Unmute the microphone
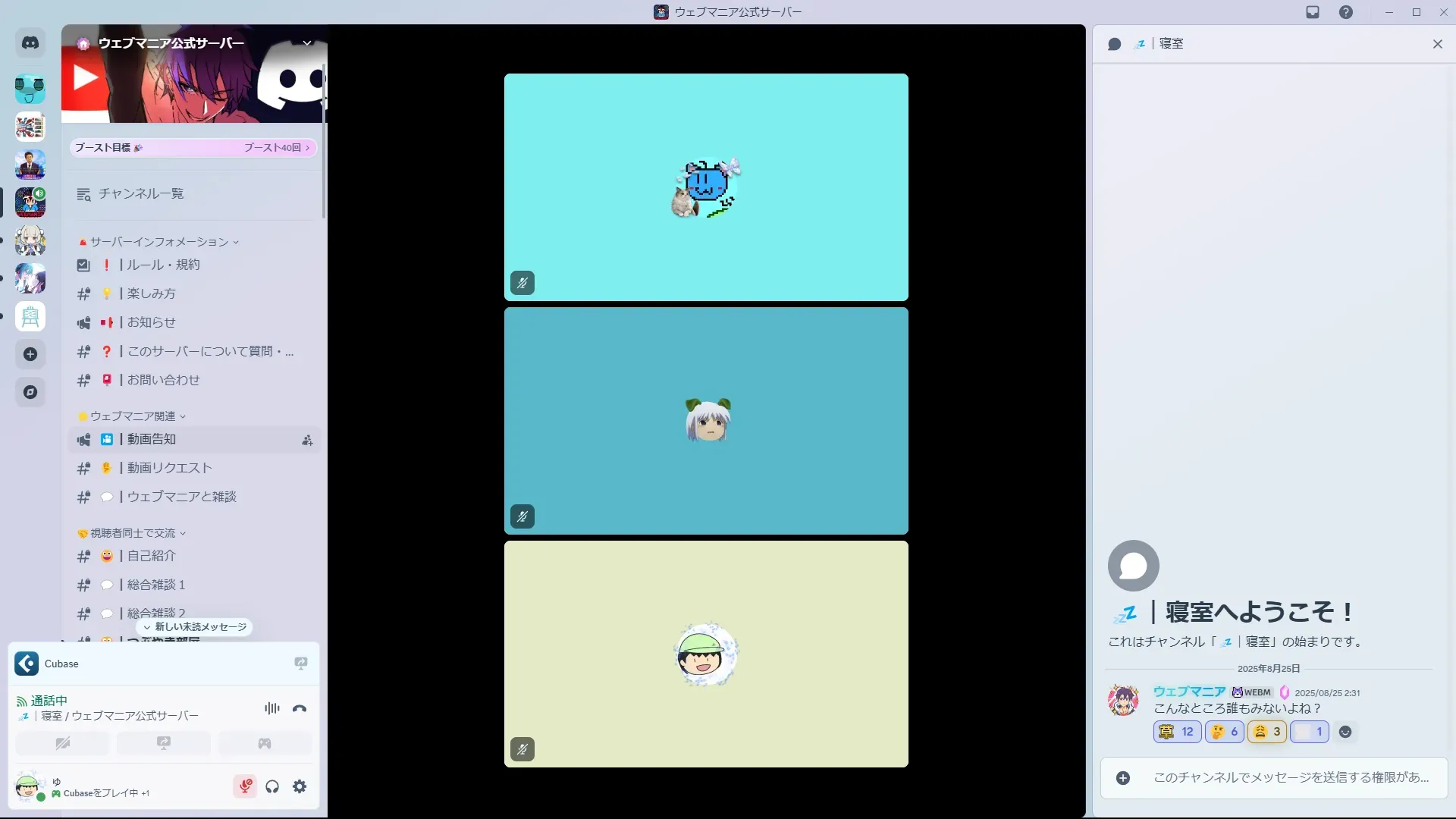This screenshot has width=1456, height=819. (245, 786)
